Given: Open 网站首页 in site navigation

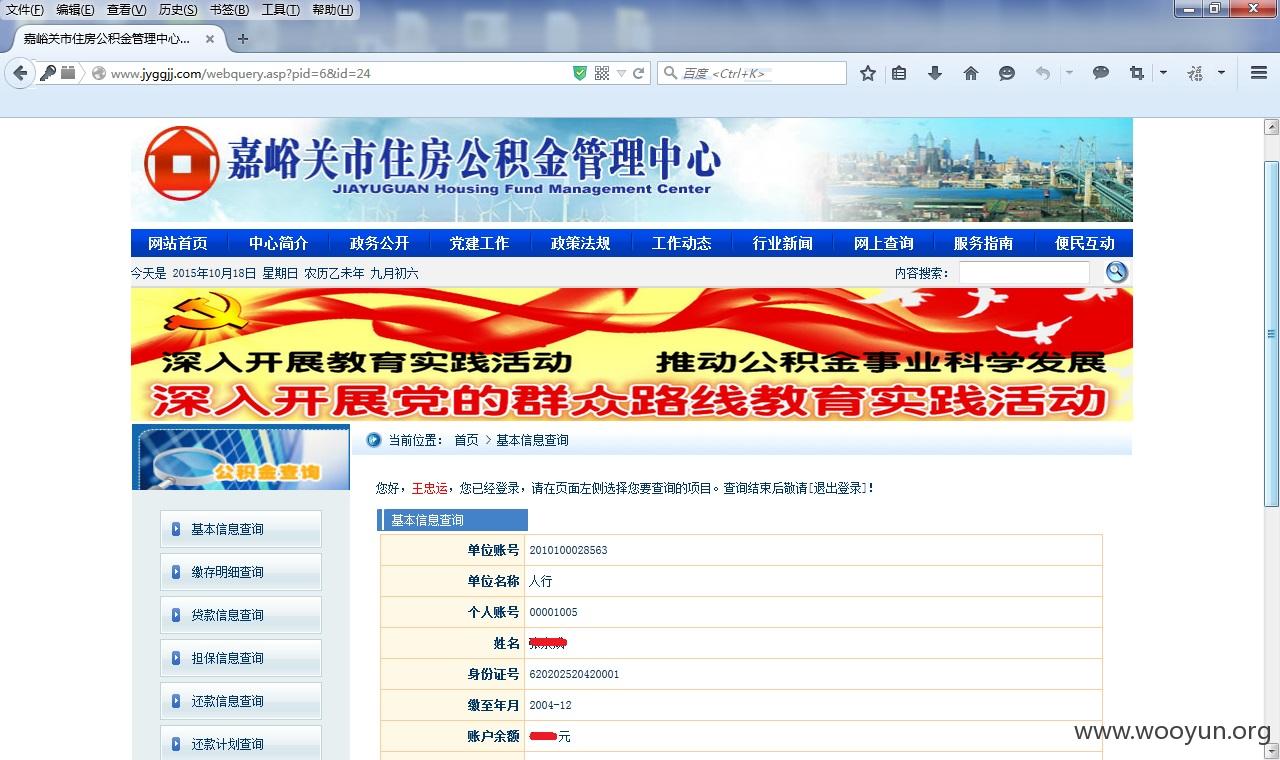Looking at the screenshot, I should (x=178, y=243).
